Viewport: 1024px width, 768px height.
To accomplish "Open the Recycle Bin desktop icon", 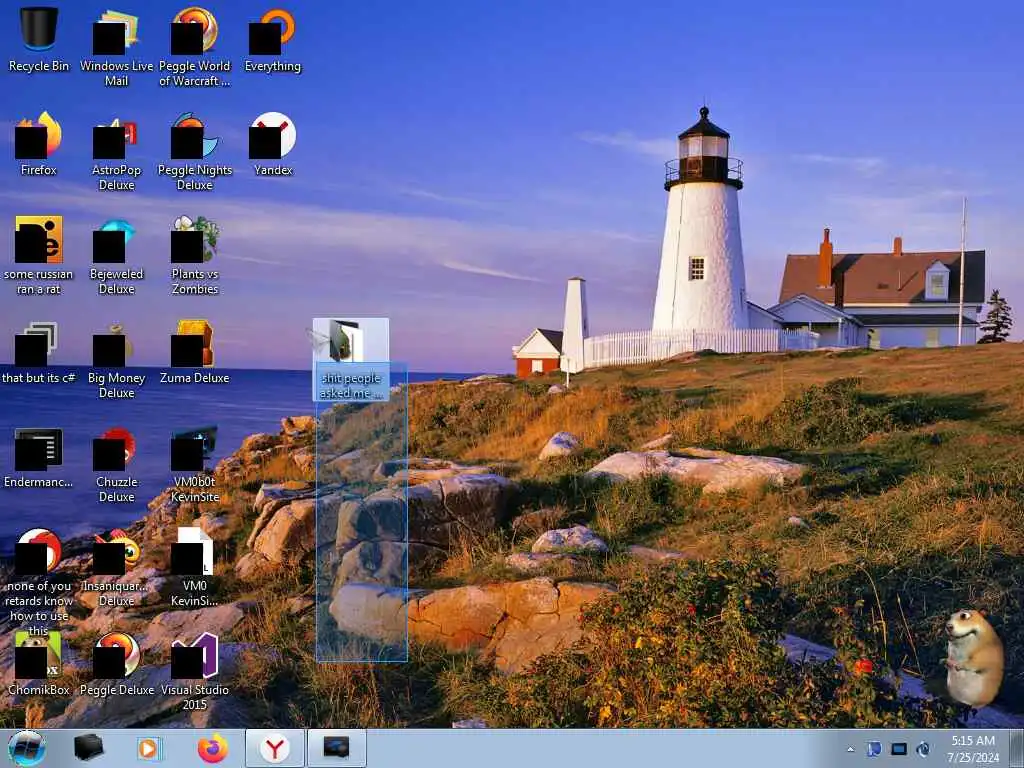I will click(x=39, y=39).
